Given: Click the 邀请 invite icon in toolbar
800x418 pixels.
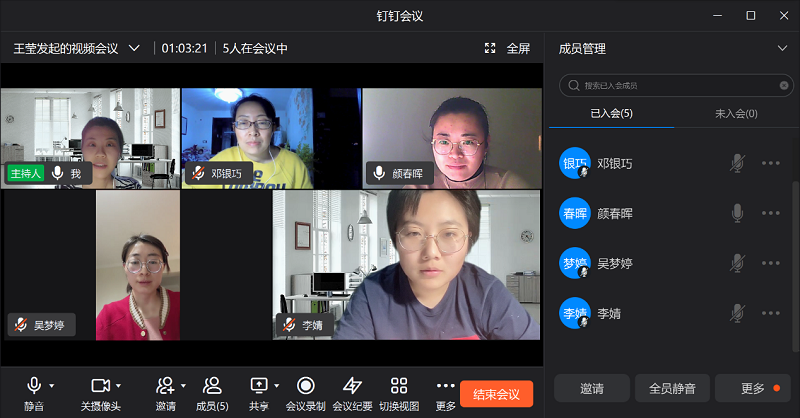Looking at the screenshot, I should 165,386.
